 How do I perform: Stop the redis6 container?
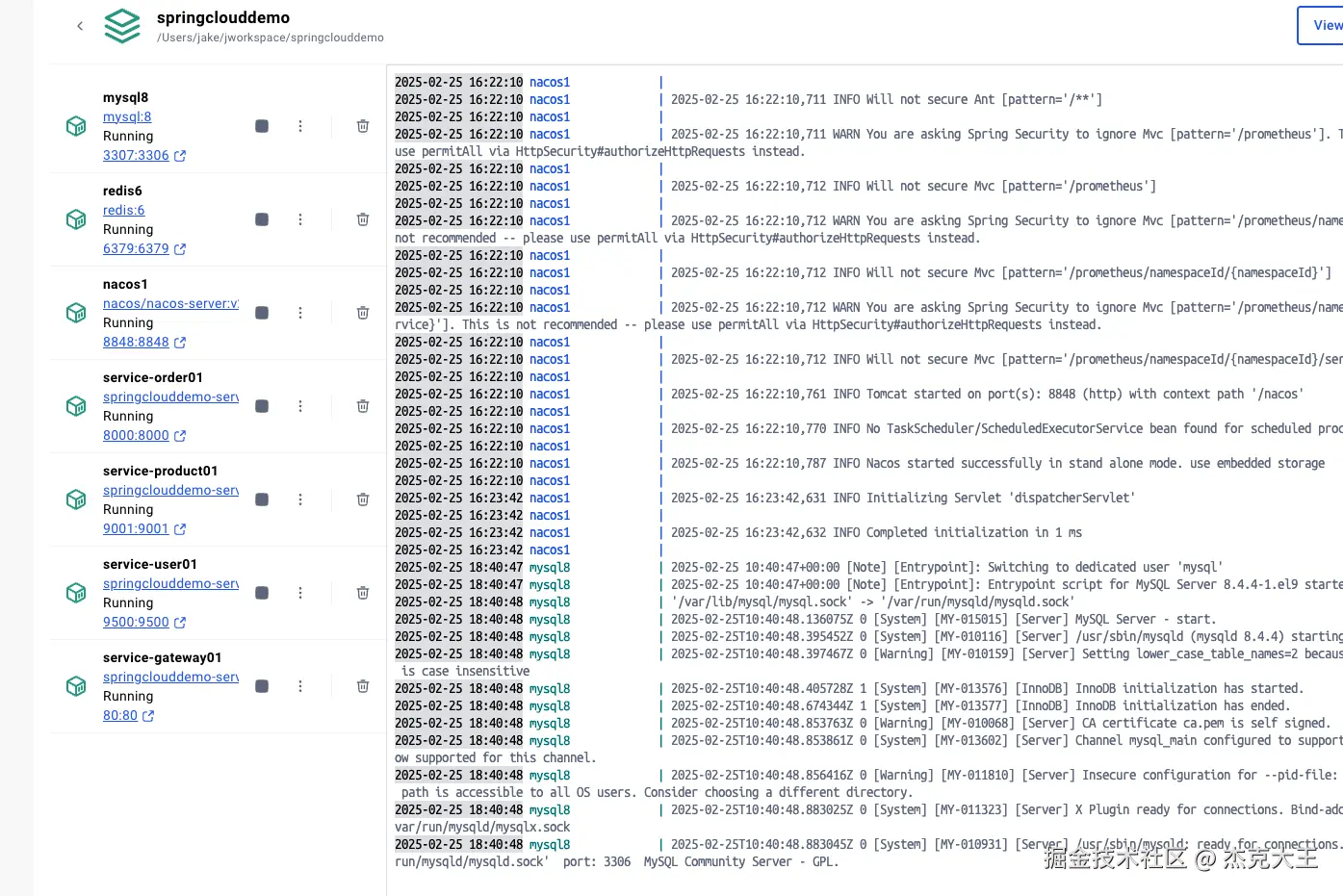(261, 218)
